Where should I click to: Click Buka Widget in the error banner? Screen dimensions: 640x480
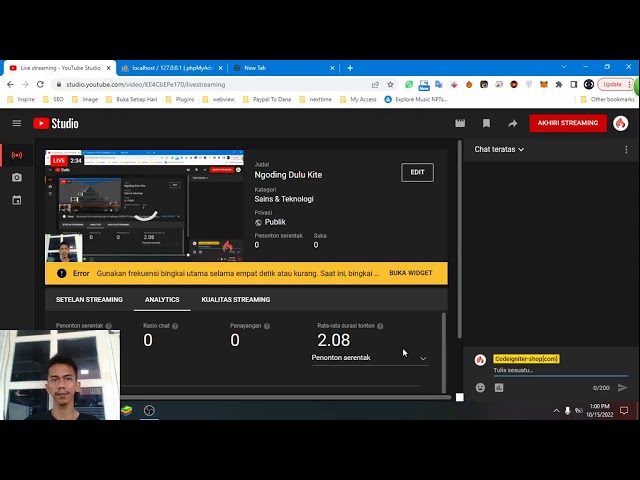[411, 273]
